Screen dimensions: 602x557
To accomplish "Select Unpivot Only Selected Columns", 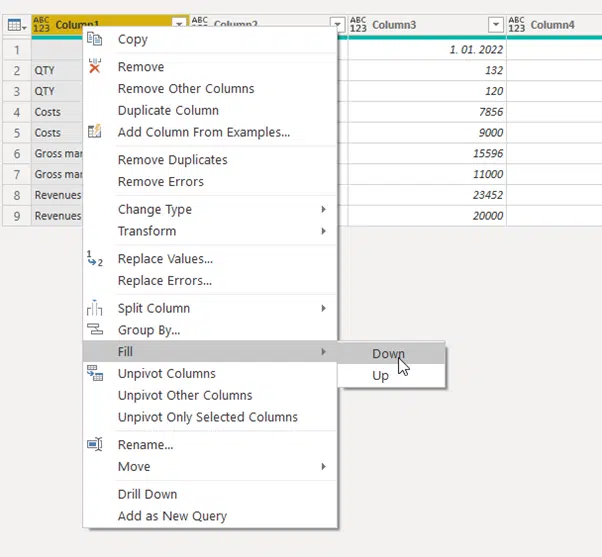I will click(x=210, y=417).
